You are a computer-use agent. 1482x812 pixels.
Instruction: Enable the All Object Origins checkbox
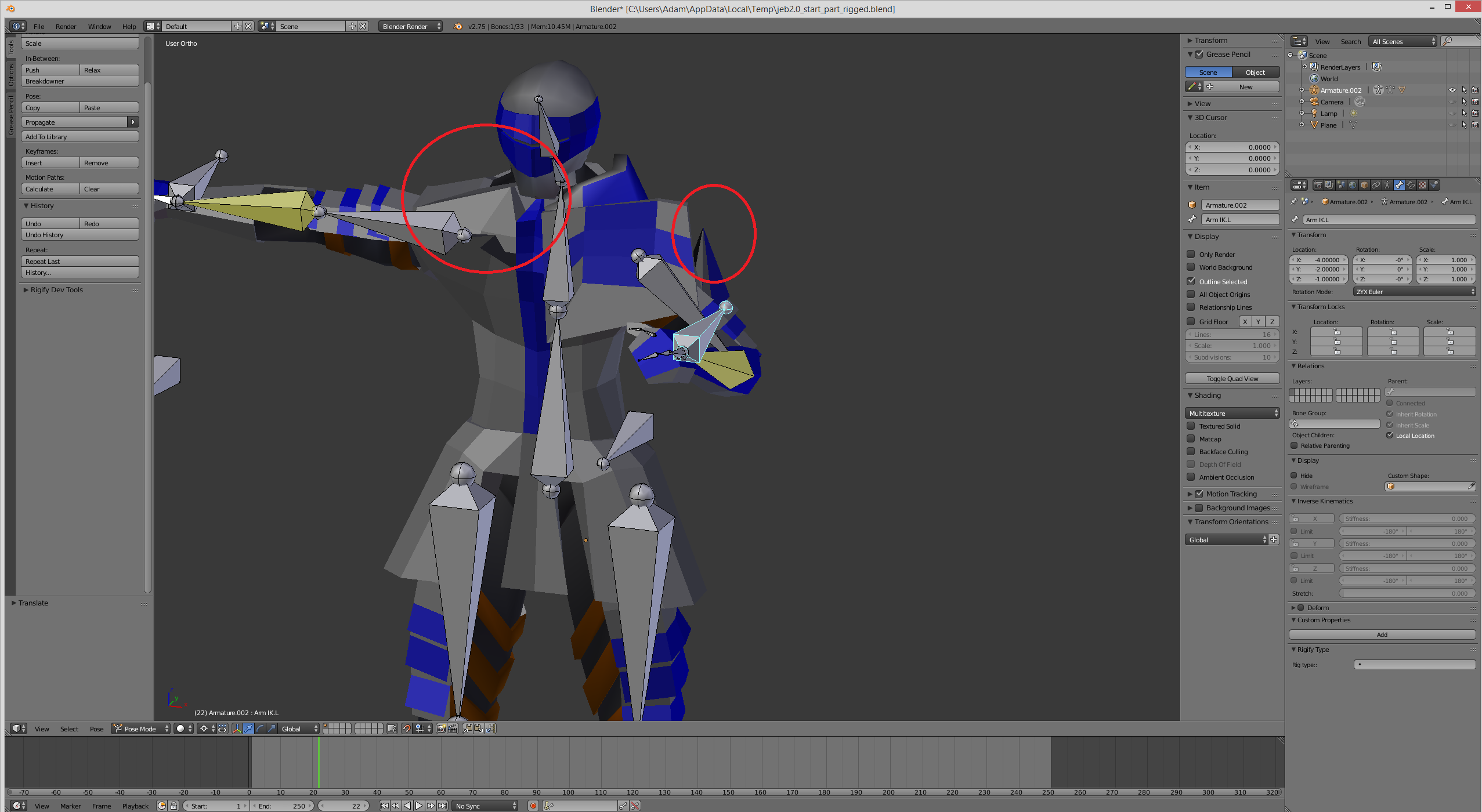pos(1191,294)
